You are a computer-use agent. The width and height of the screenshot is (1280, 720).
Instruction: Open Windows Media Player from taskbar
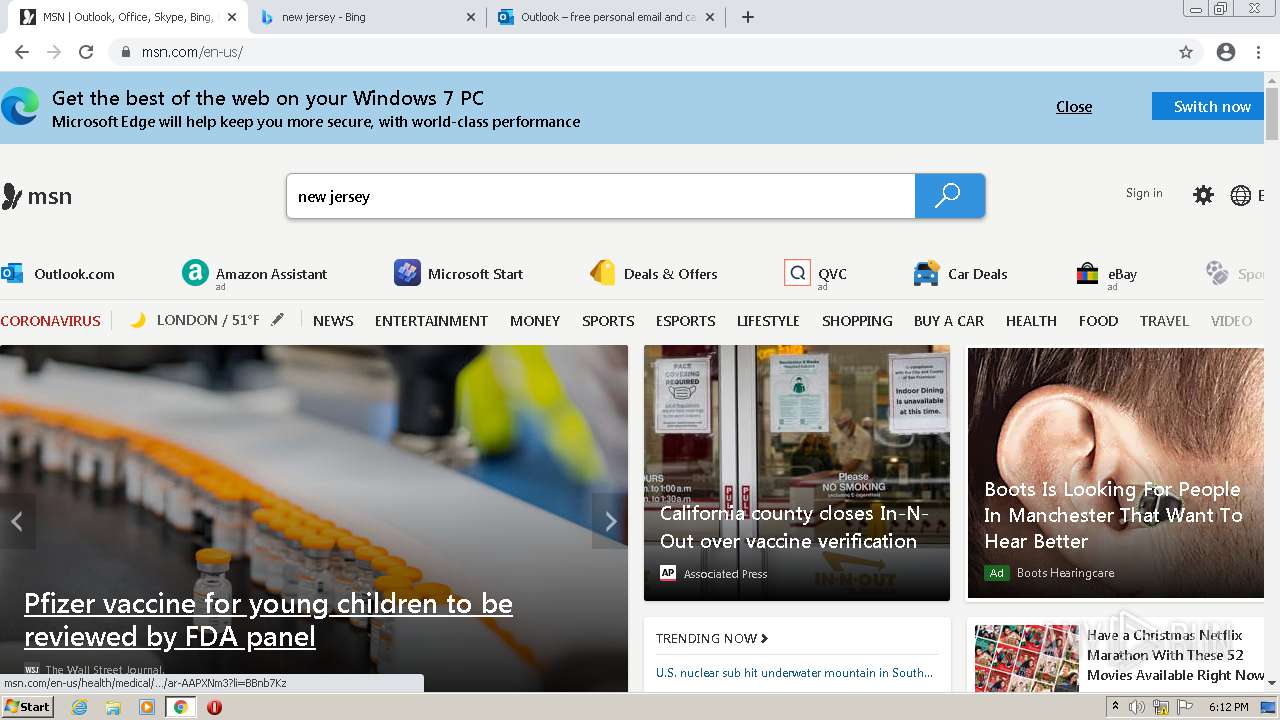147,707
